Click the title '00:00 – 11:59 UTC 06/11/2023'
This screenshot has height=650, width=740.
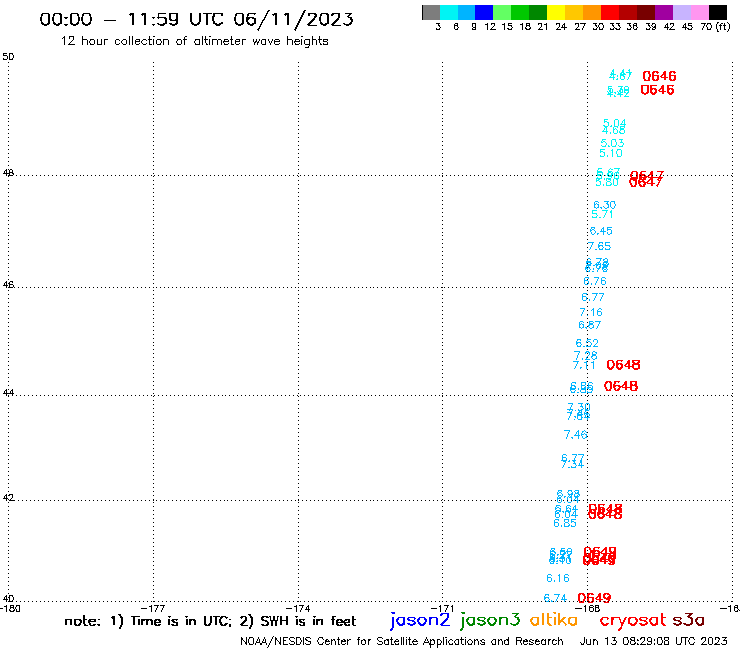(x=196, y=19)
